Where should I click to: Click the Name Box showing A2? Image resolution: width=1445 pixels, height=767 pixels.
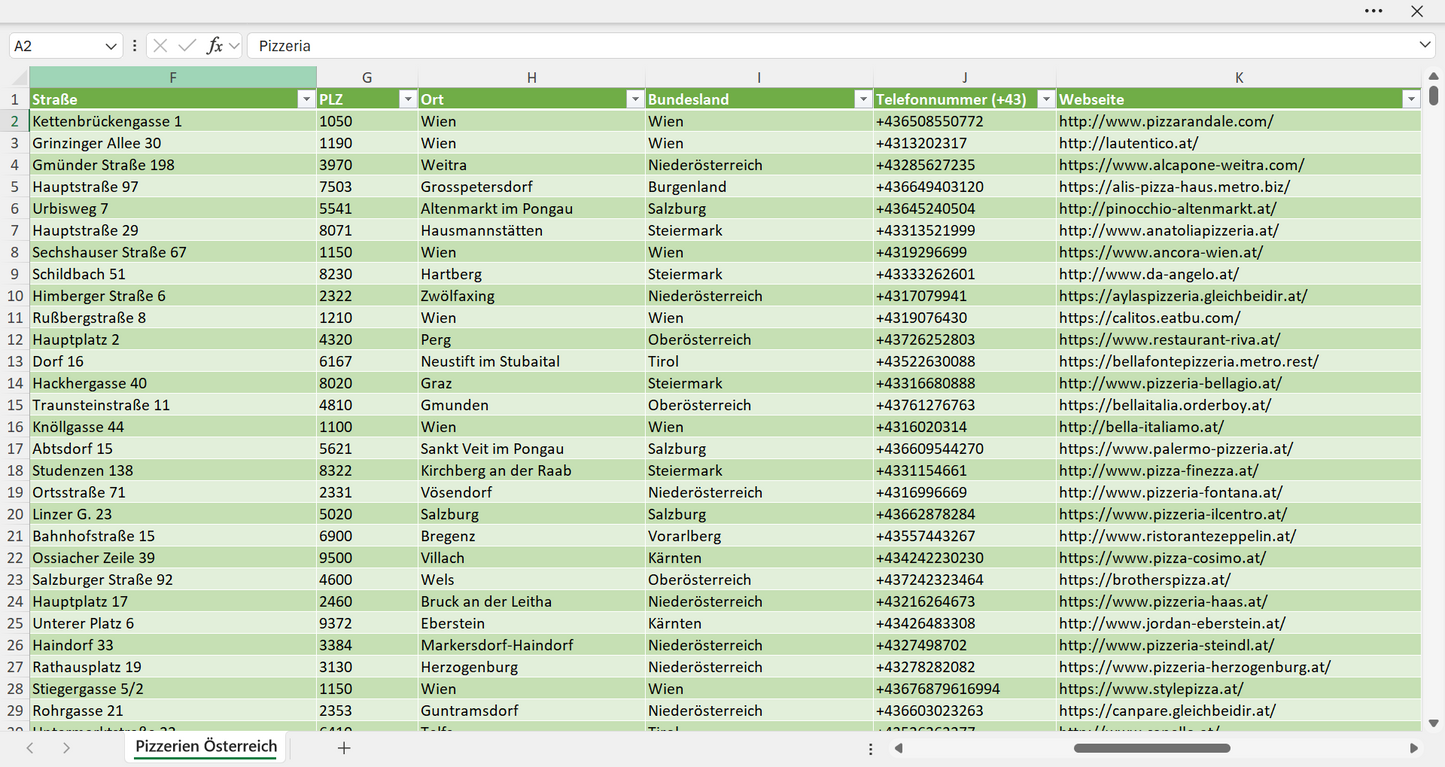click(55, 46)
